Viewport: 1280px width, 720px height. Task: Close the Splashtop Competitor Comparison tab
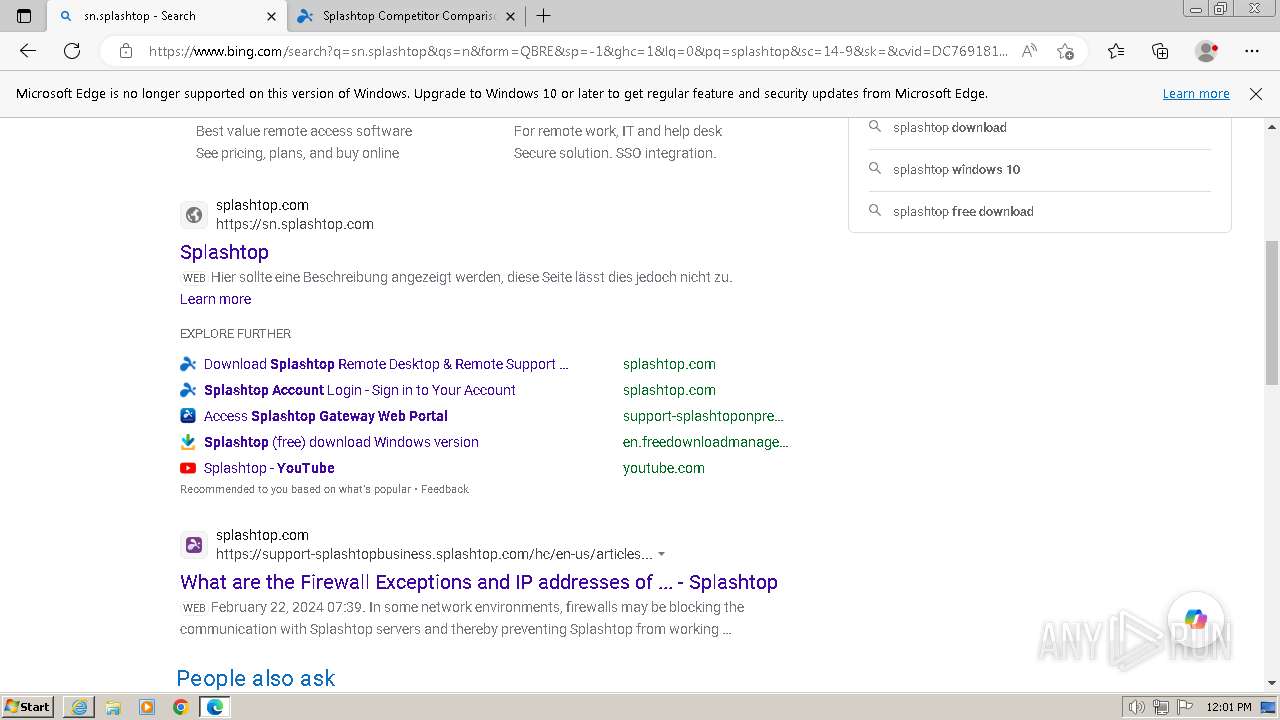[510, 16]
